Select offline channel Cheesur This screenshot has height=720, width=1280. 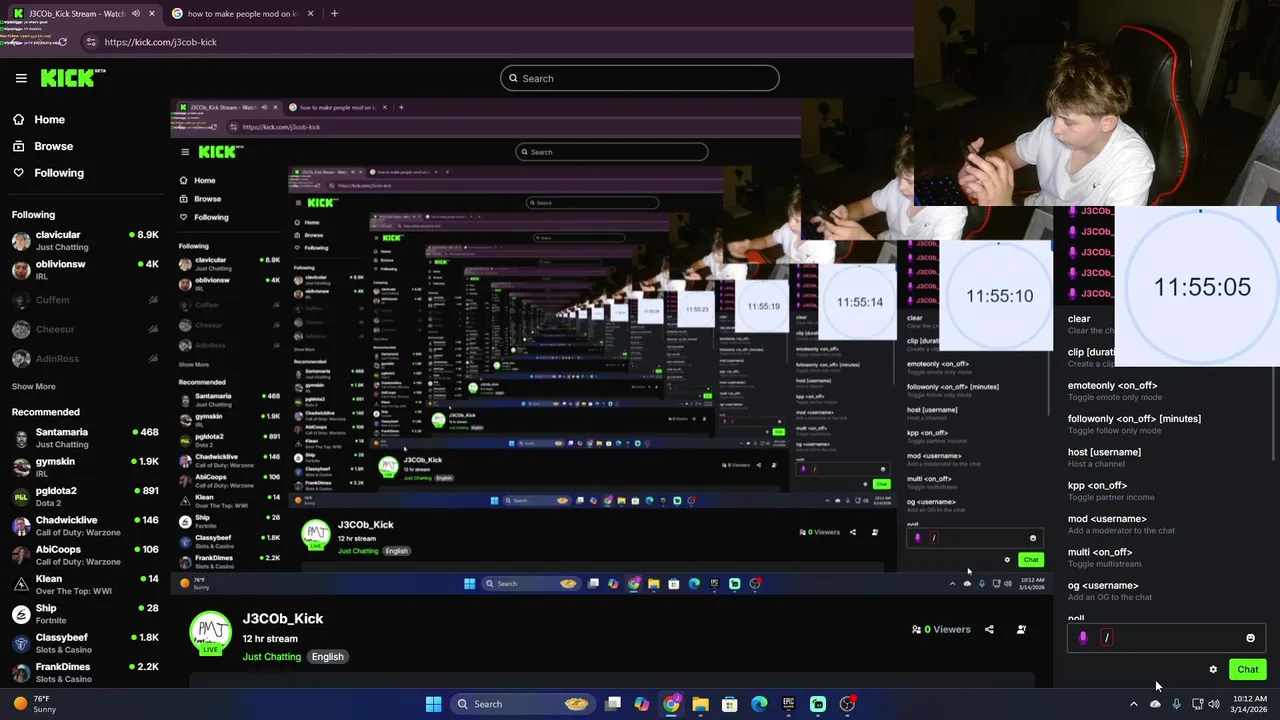(84, 329)
